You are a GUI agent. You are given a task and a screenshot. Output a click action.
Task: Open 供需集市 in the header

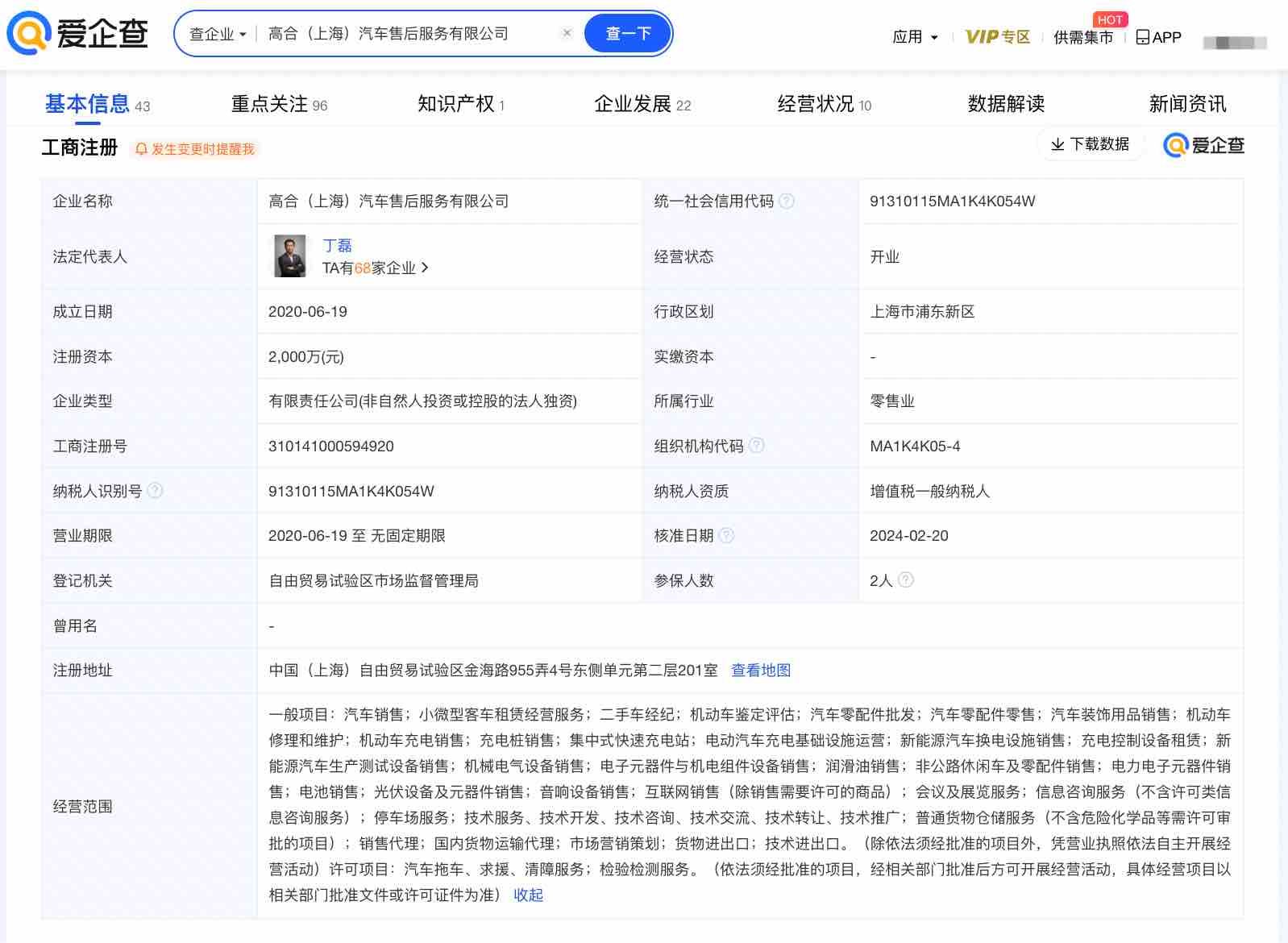coord(1083,37)
